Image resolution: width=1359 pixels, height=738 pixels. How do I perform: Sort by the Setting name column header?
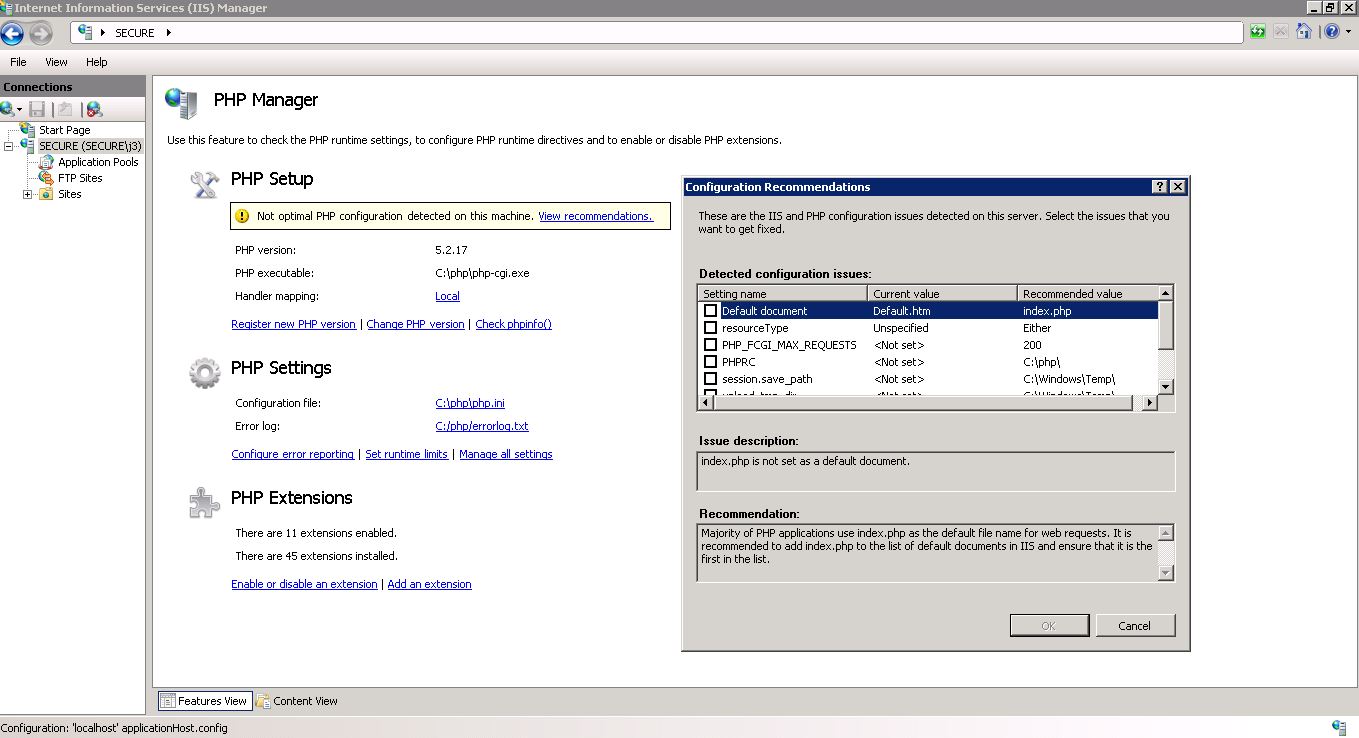[x=782, y=294]
